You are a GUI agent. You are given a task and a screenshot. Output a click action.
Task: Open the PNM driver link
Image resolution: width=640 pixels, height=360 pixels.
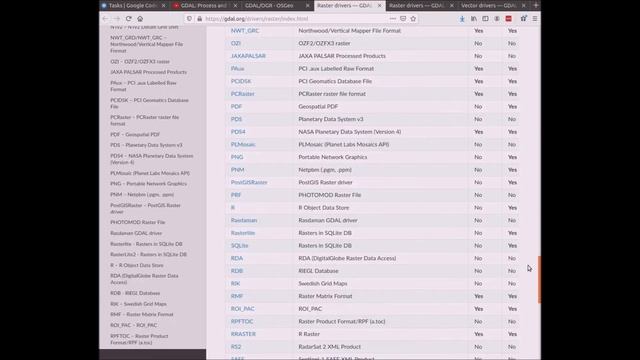pyautogui.click(x=237, y=170)
